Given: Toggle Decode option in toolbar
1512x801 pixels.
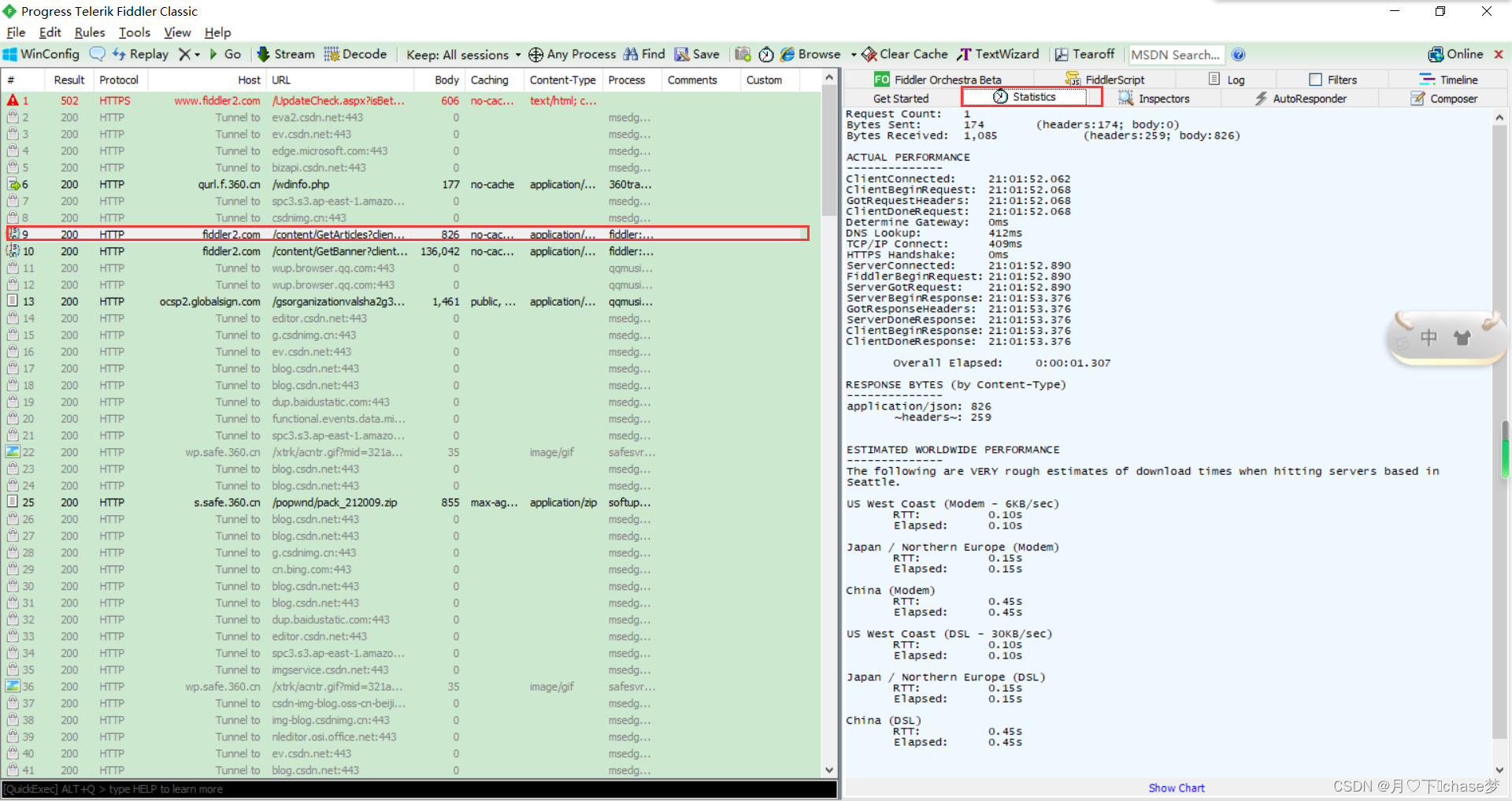Looking at the screenshot, I should click(355, 54).
